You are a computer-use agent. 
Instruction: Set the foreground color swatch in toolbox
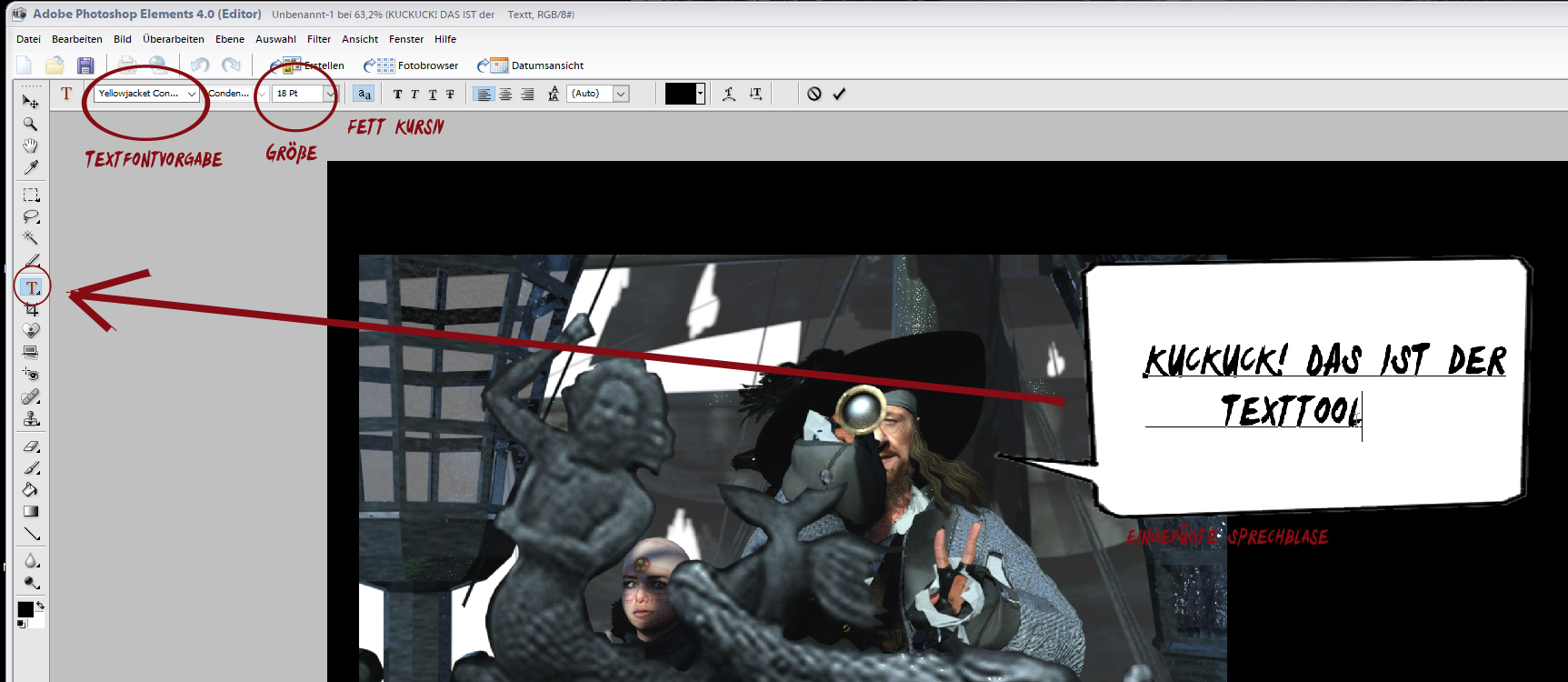click(x=25, y=609)
